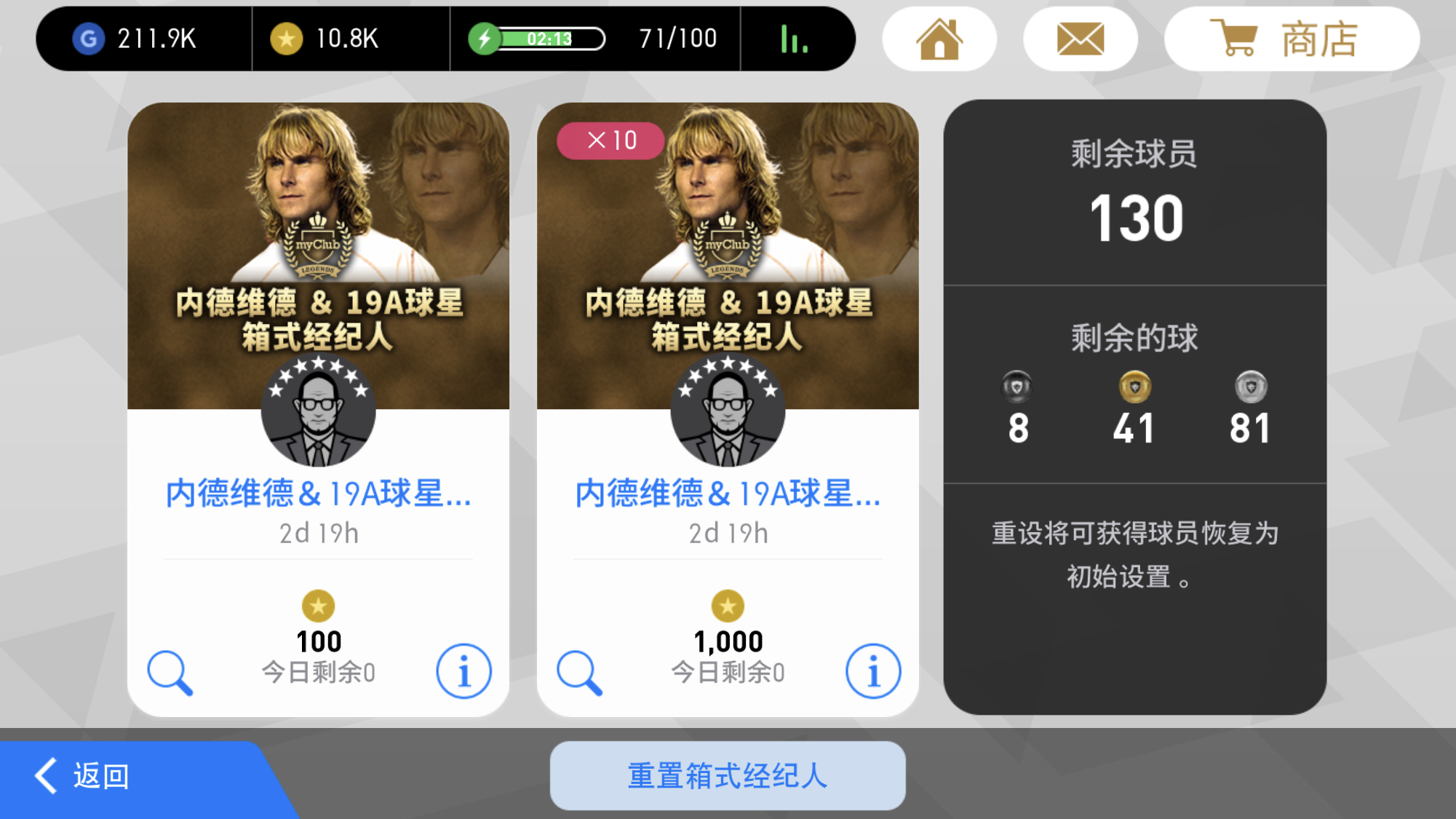This screenshot has width=1456, height=819.
Task: Open the mailbox envelope icon
Action: click(1080, 39)
